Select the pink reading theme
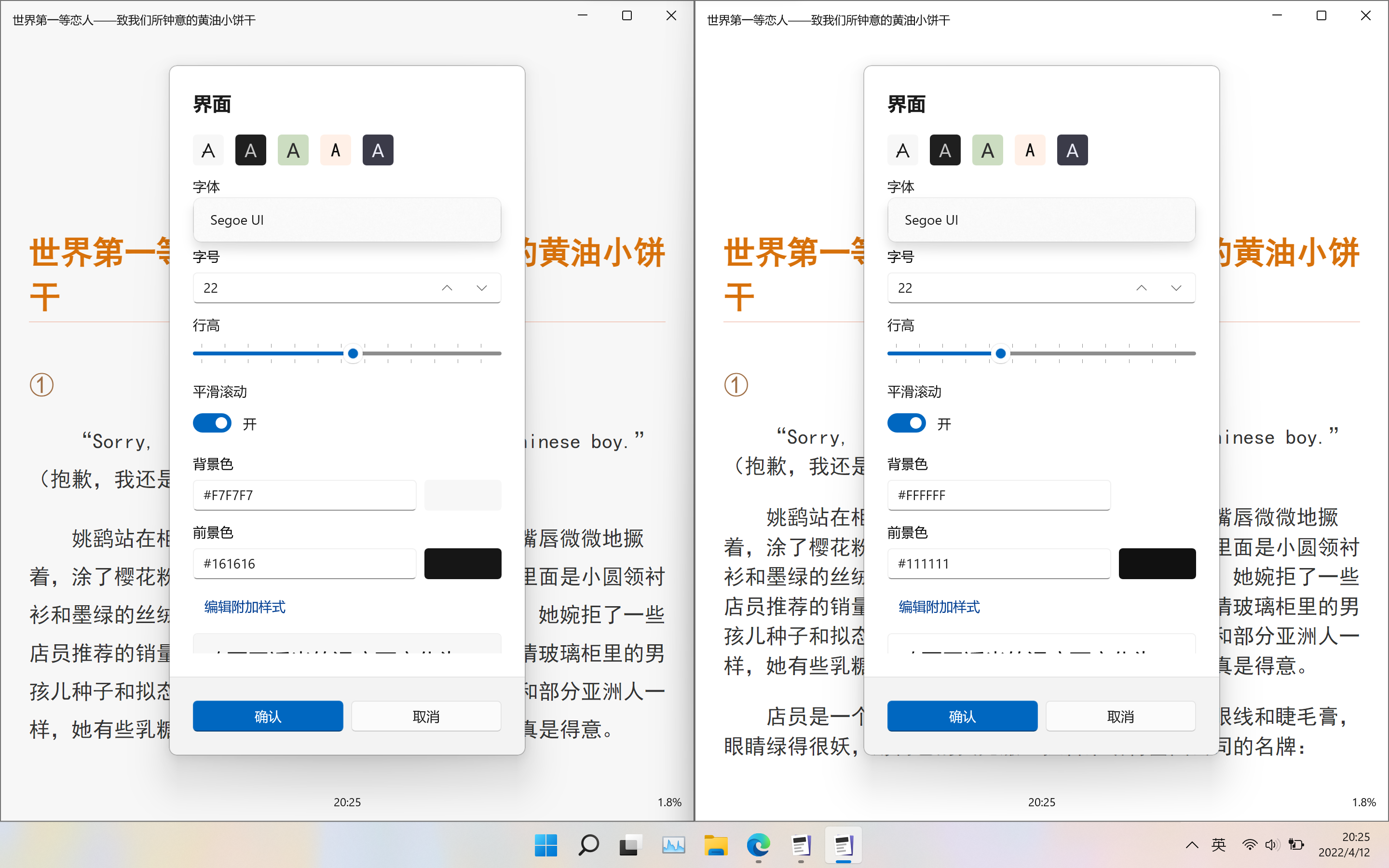This screenshot has width=1389, height=868. (335, 150)
